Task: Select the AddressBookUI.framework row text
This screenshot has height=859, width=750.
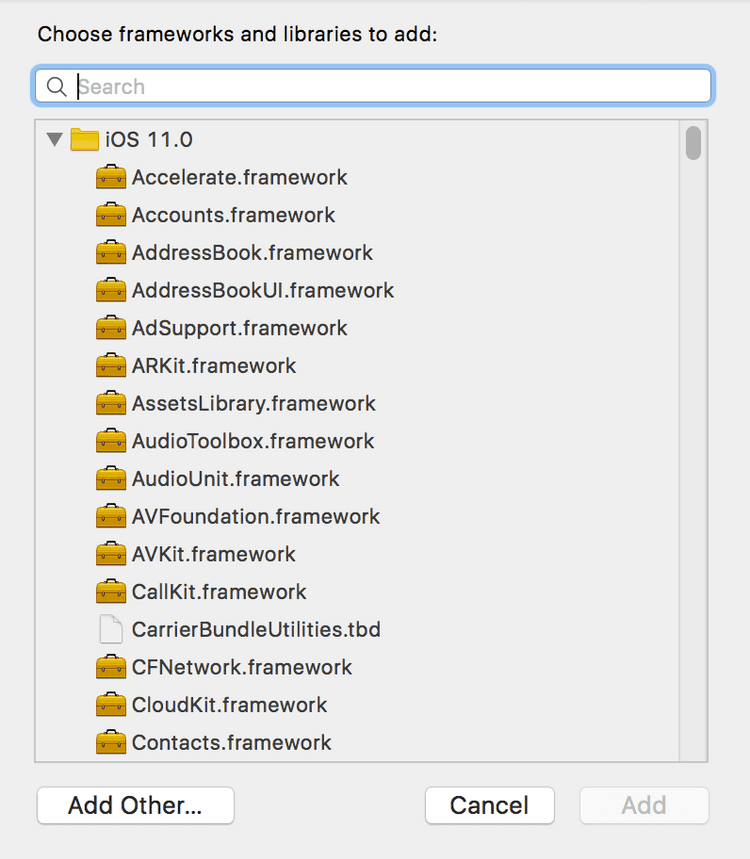Action: (263, 290)
